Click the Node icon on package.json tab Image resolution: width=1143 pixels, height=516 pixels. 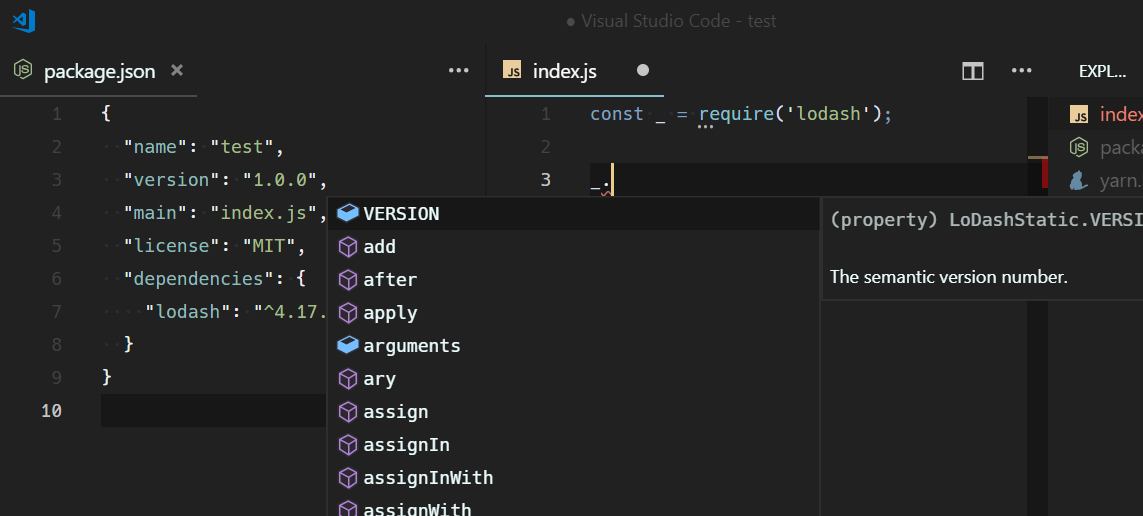(23, 70)
